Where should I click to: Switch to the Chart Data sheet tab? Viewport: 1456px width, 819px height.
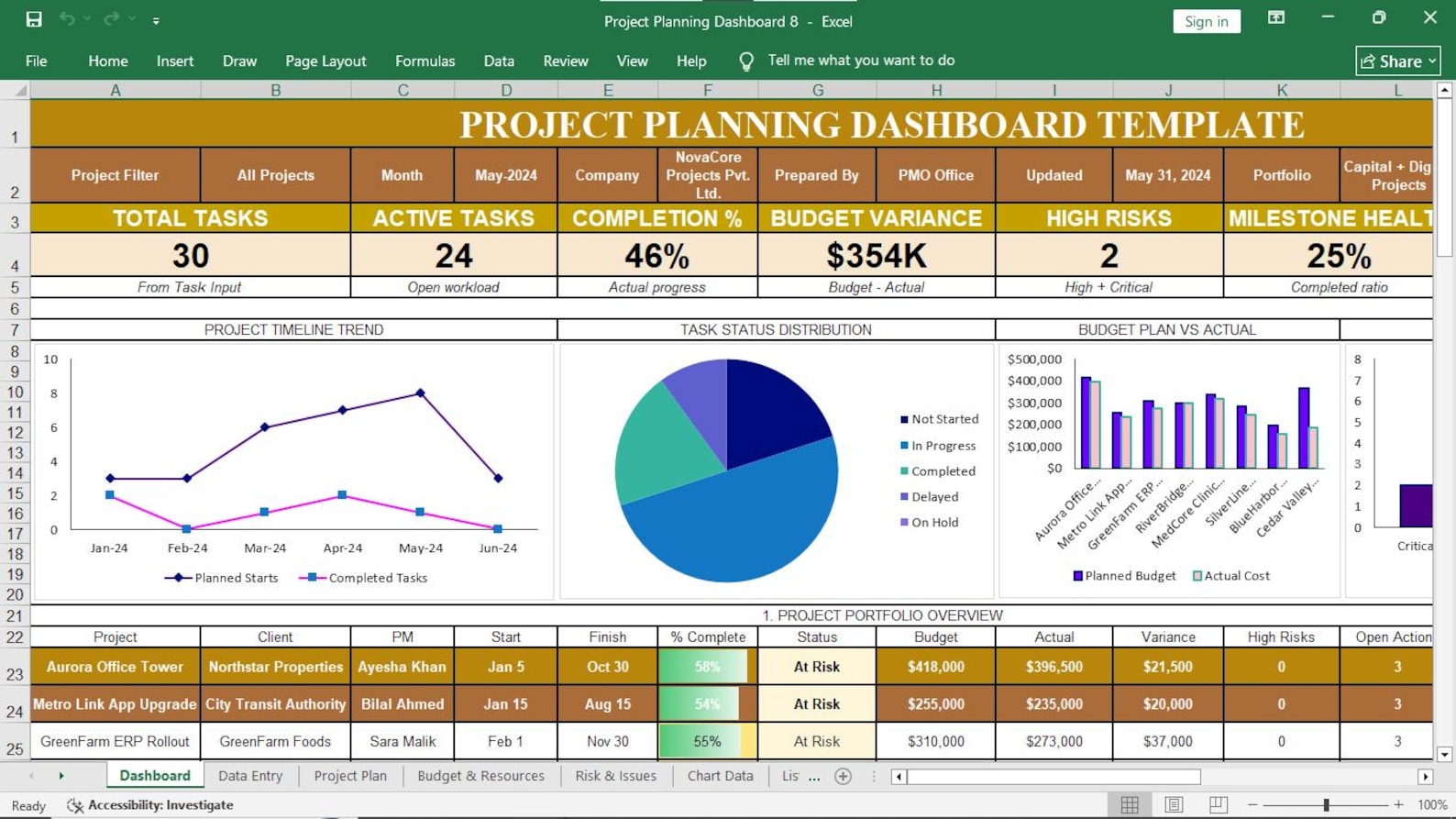(720, 776)
